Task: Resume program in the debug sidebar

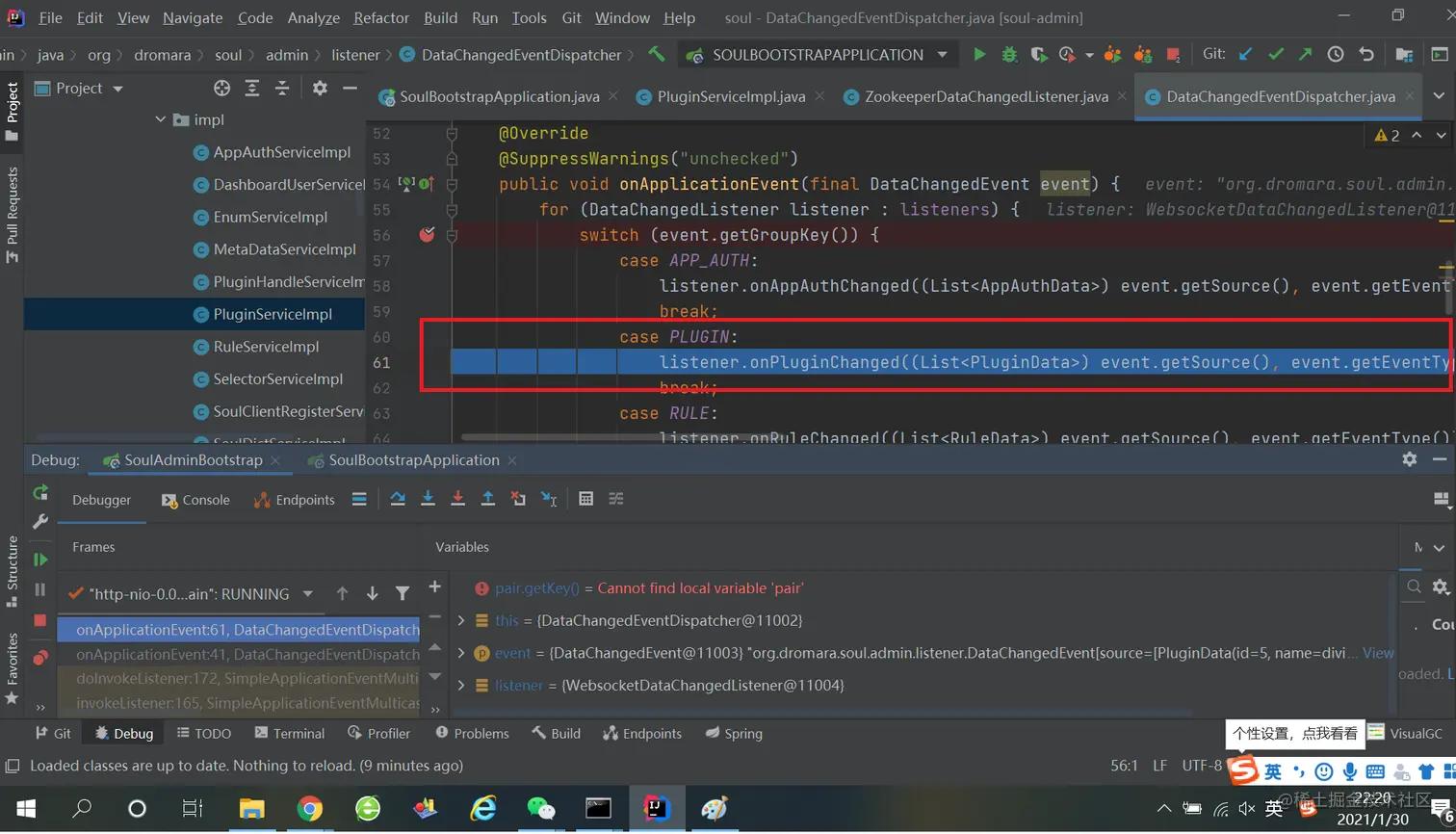Action: pos(40,560)
